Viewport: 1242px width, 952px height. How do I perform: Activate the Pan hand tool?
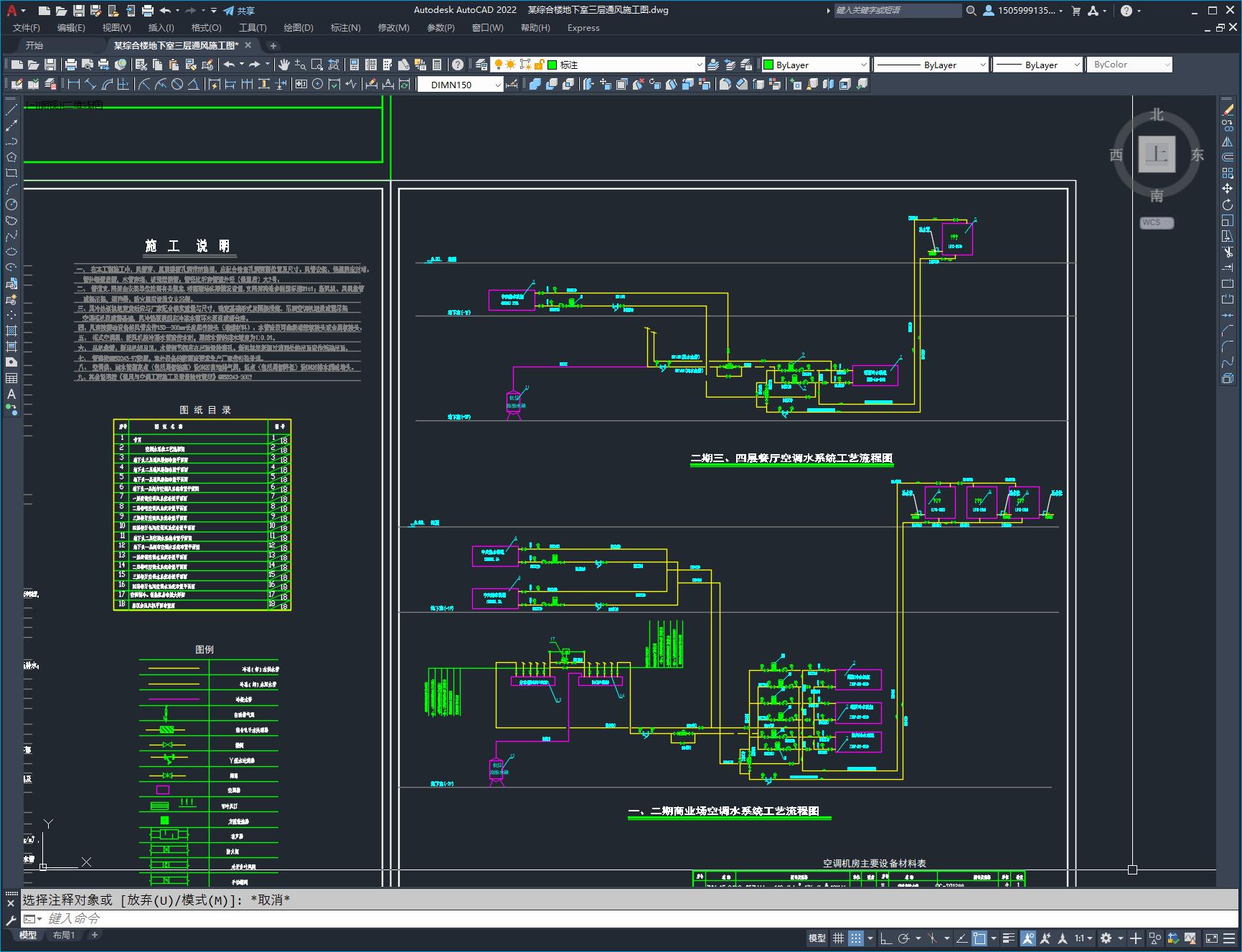click(284, 65)
